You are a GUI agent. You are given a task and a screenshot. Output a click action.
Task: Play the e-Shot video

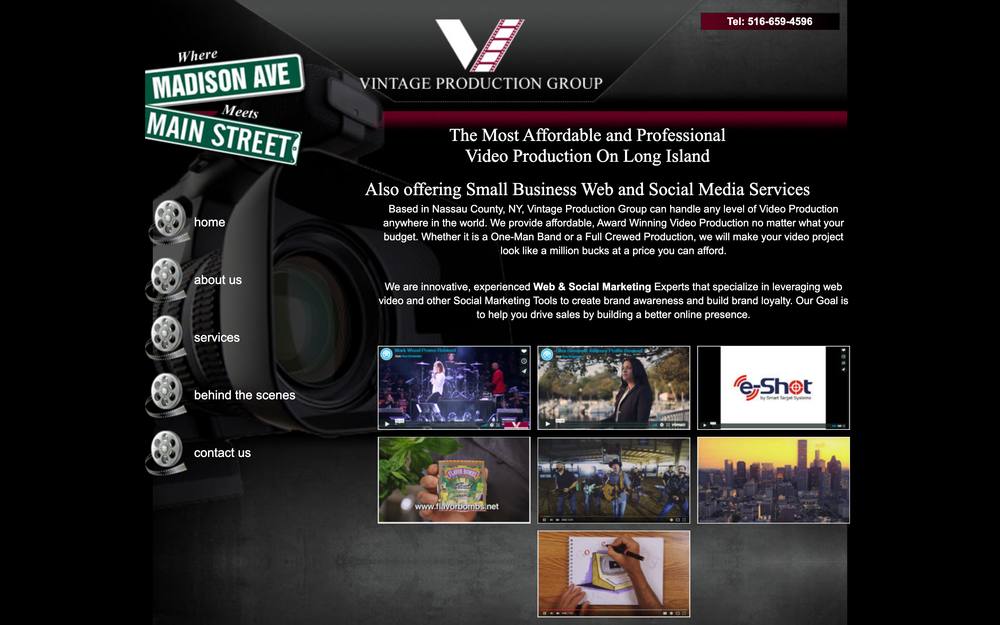click(x=705, y=425)
